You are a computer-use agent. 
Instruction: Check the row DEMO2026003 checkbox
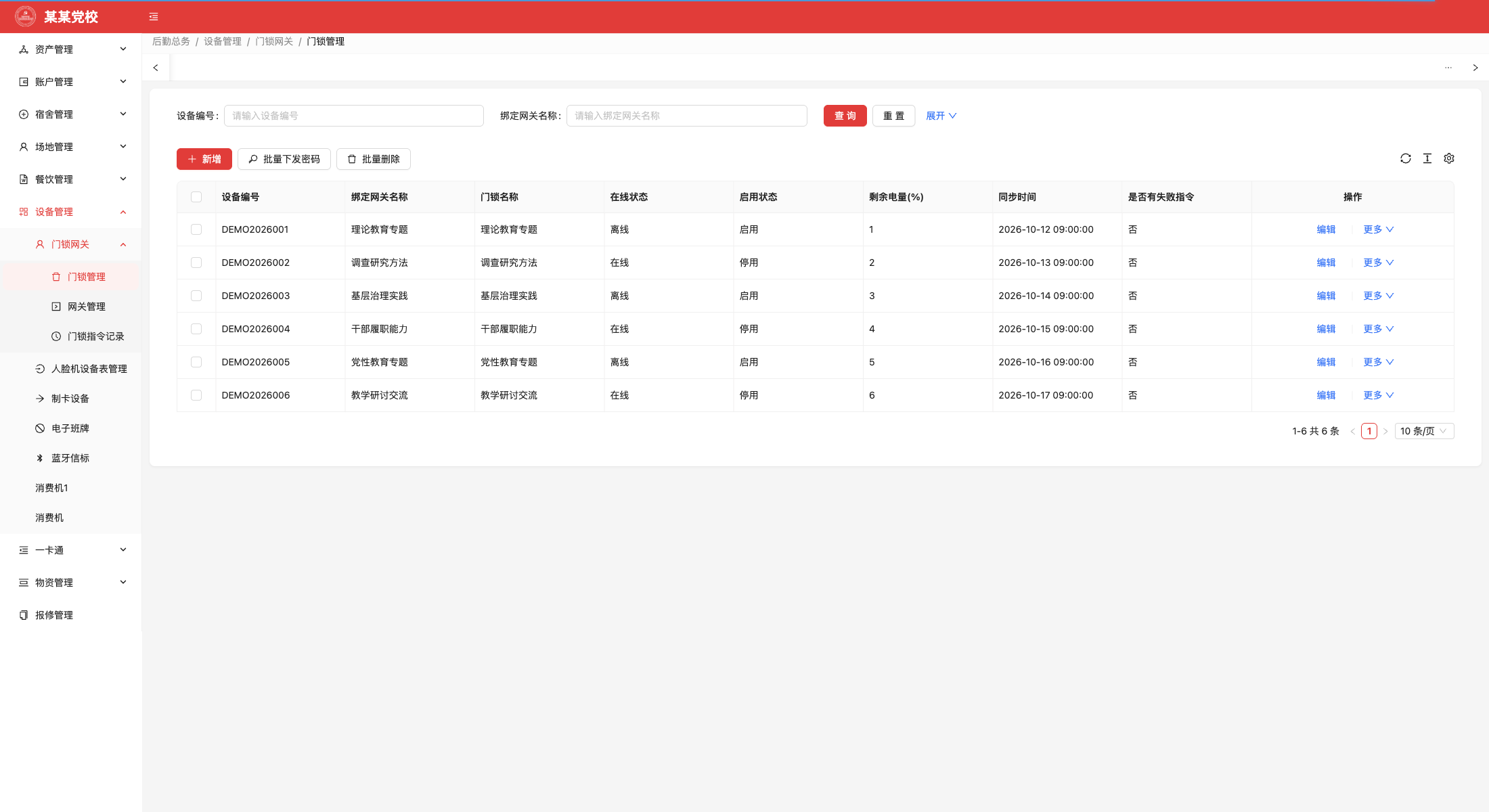point(196,296)
